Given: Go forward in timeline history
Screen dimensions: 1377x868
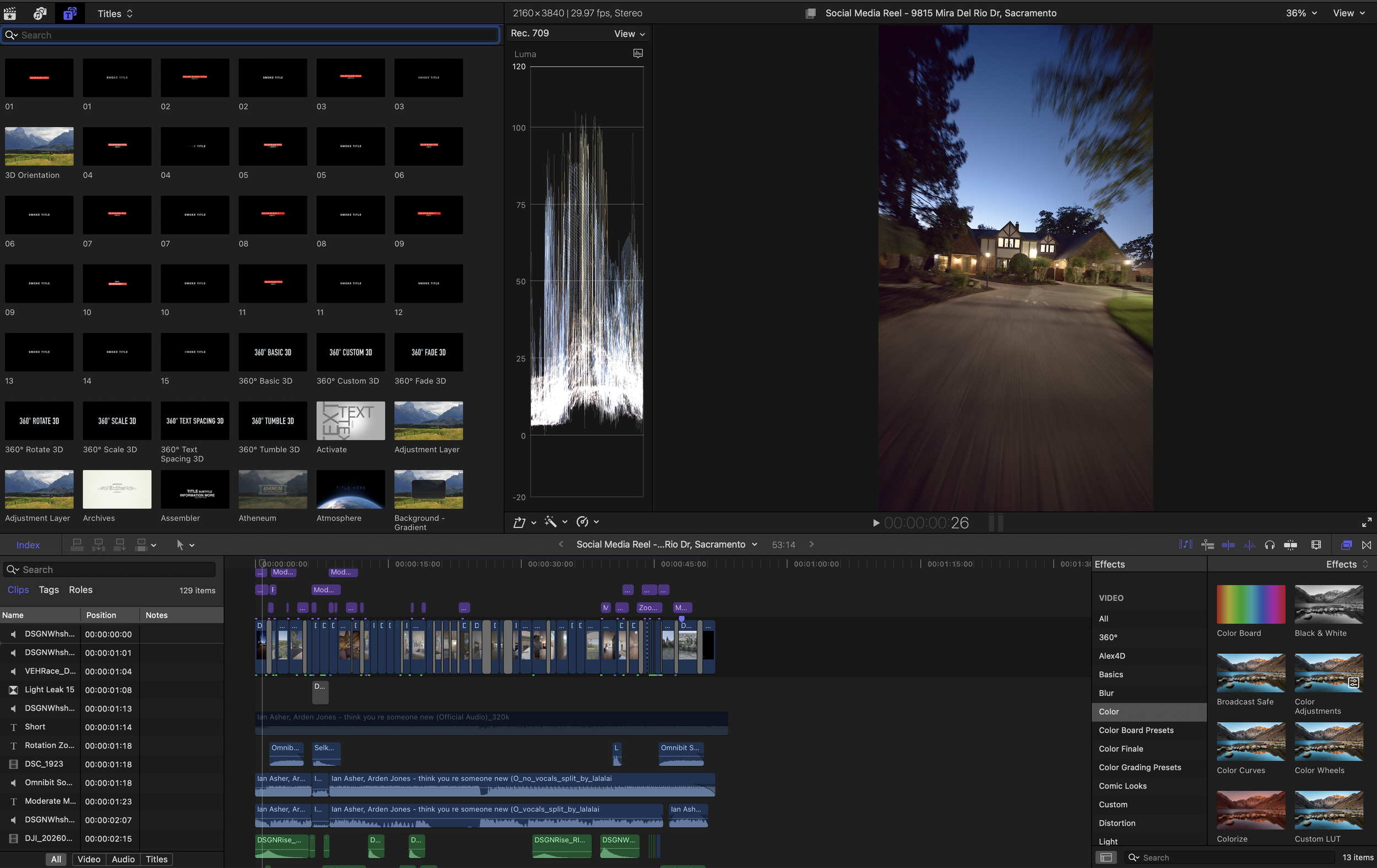Looking at the screenshot, I should pyautogui.click(x=811, y=544).
